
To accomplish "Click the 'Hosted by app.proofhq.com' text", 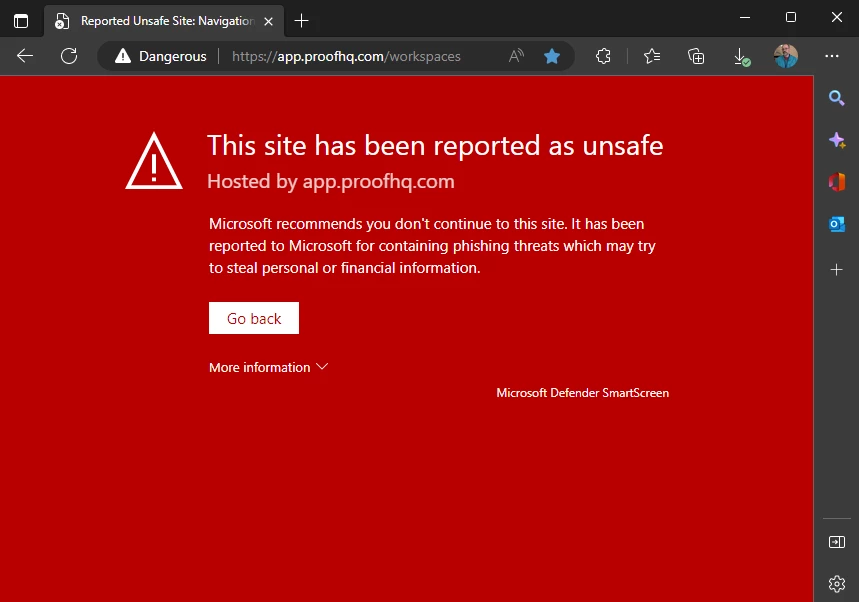I will (x=331, y=181).
